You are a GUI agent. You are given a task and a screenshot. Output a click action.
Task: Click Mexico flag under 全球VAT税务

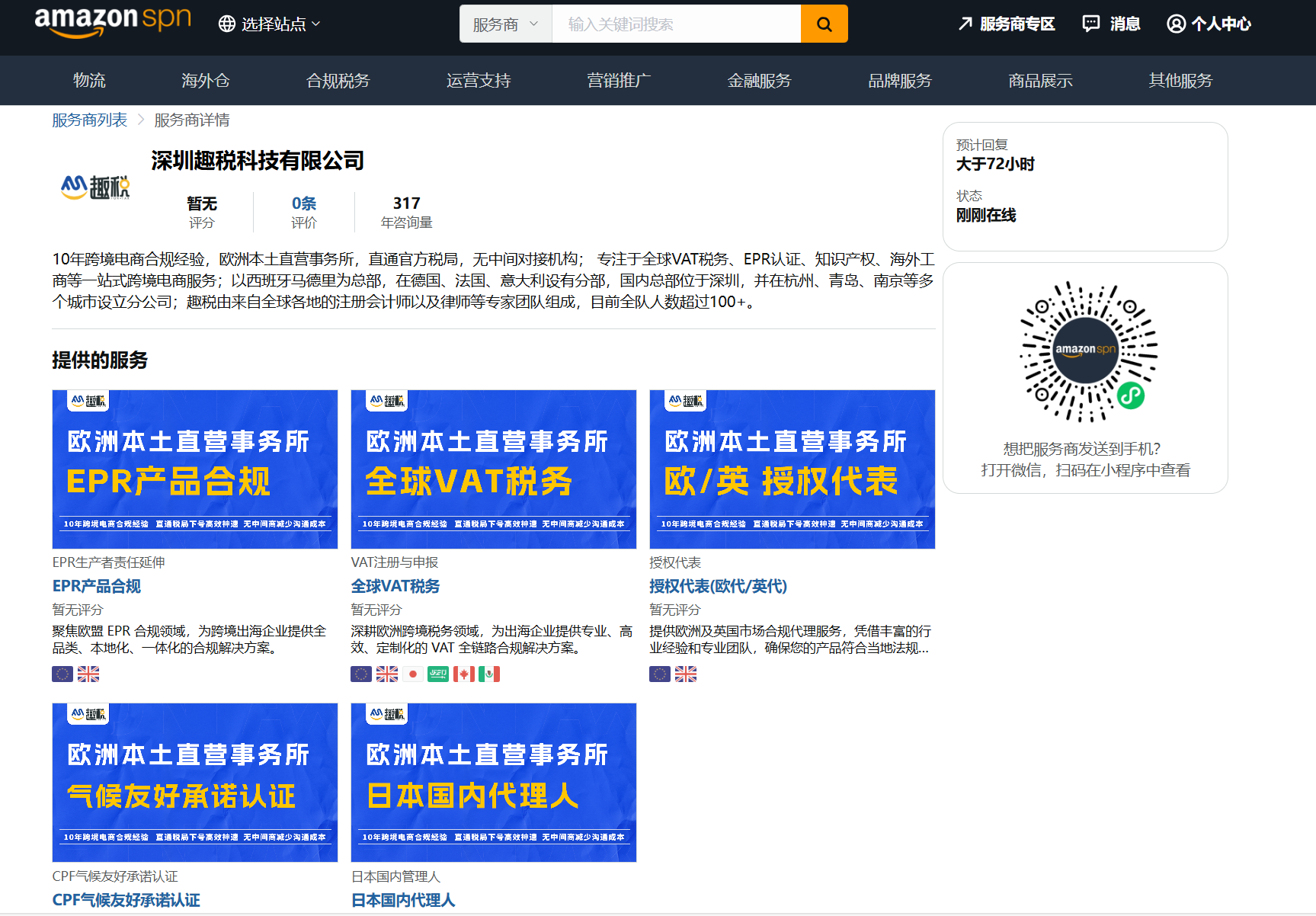click(489, 674)
